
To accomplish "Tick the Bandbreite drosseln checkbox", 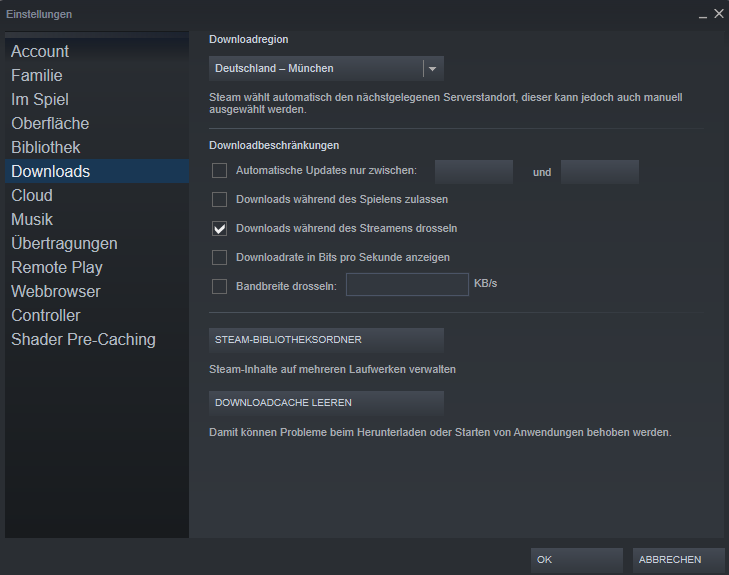I will [x=219, y=286].
